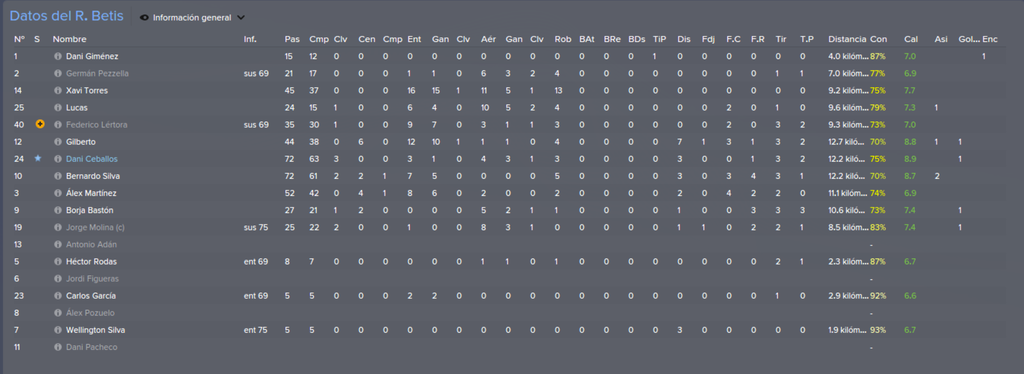Sort by the Distancia column header
This screenshot has width=1024, height=374.
click(x=847, y=39)
